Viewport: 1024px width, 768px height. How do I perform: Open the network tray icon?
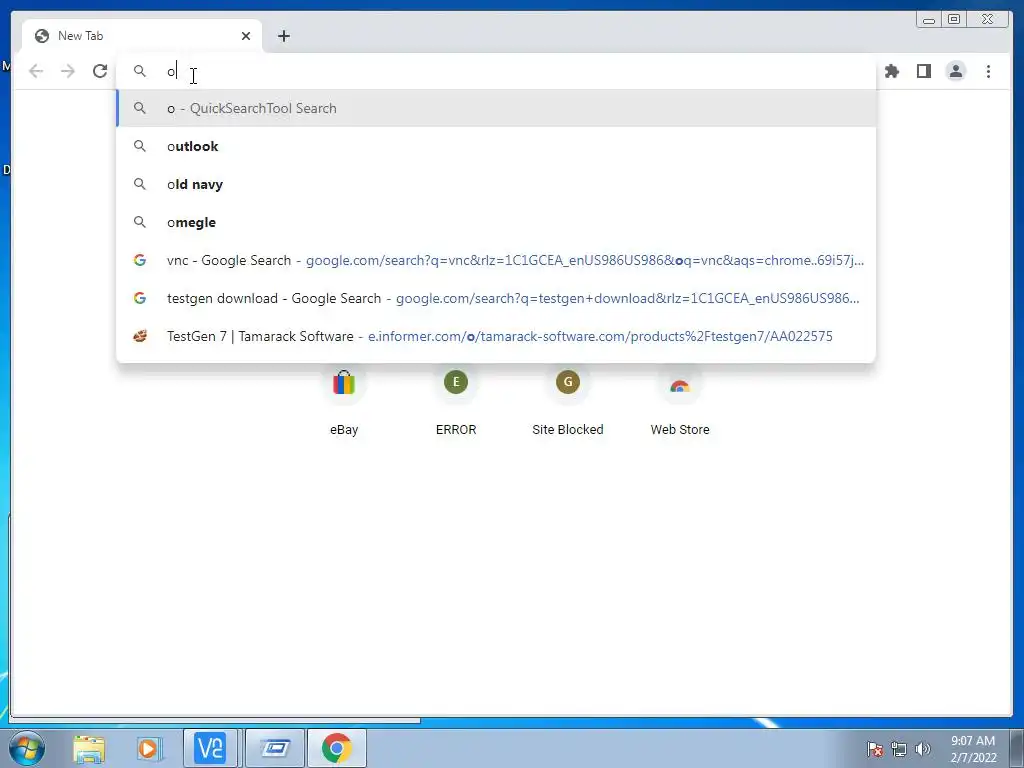coord(899,749)
